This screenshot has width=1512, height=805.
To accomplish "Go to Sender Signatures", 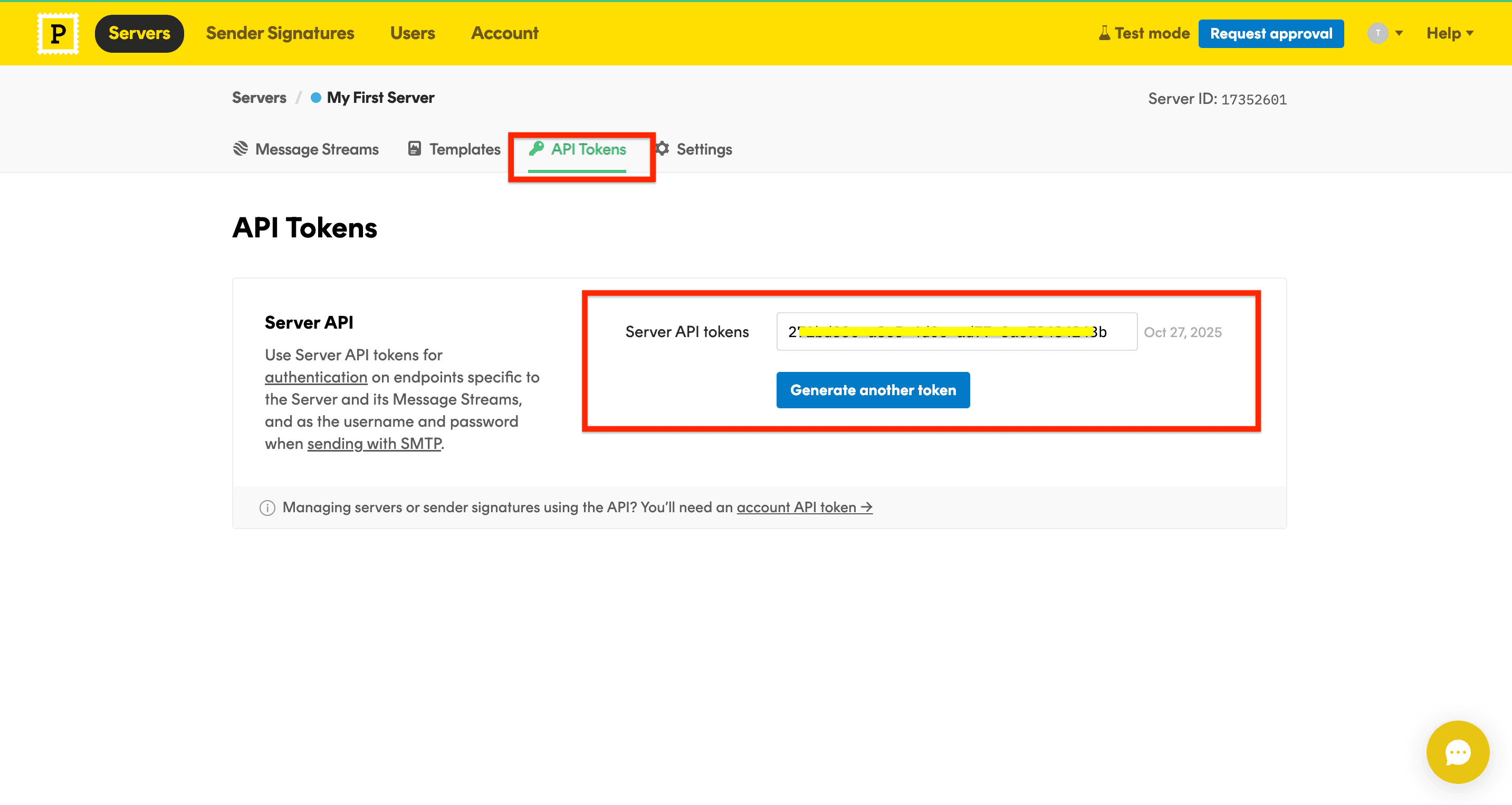I will 280,33.
